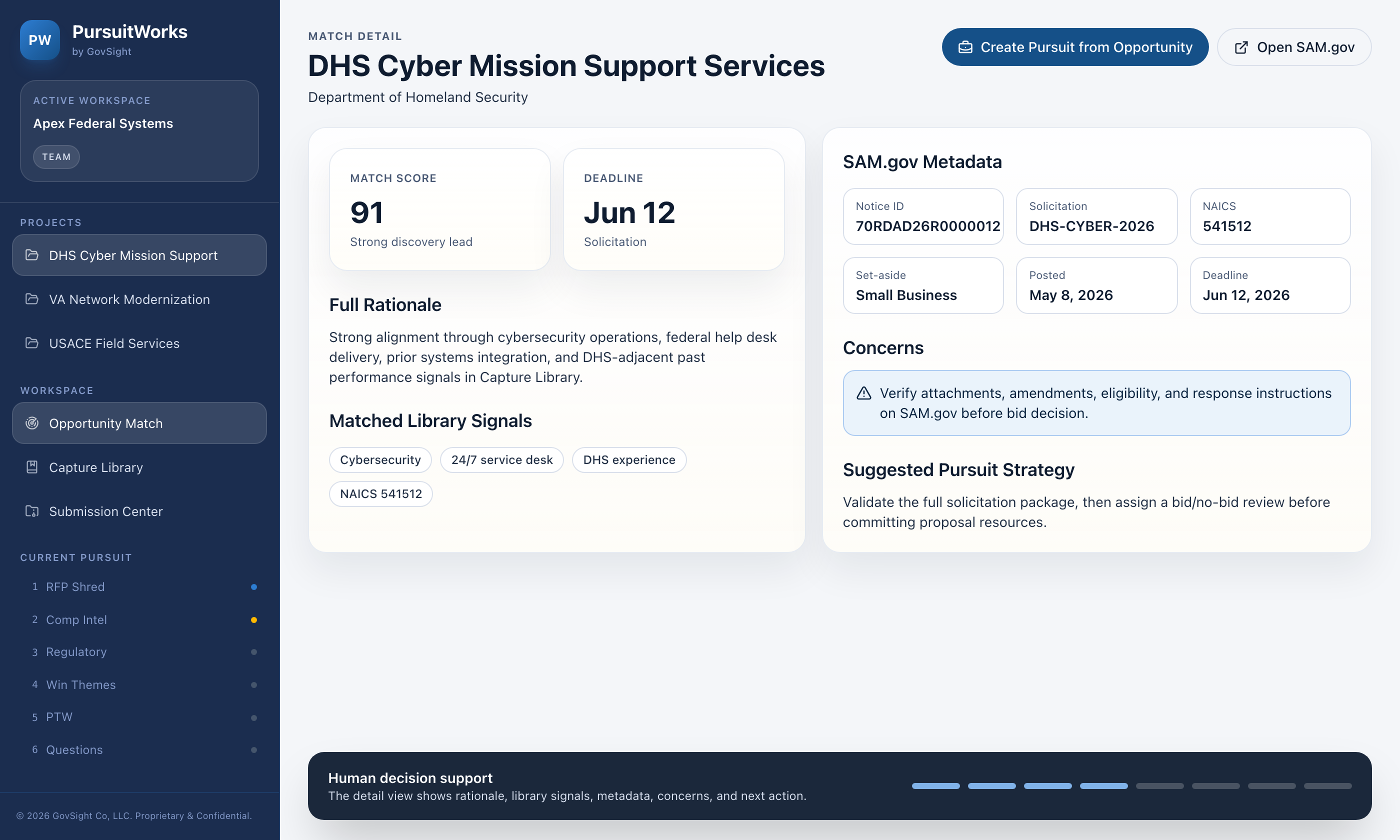Click the gray status dot next to PTW
The height and width of the screenshot is (840, 1400).
point(253,717)
